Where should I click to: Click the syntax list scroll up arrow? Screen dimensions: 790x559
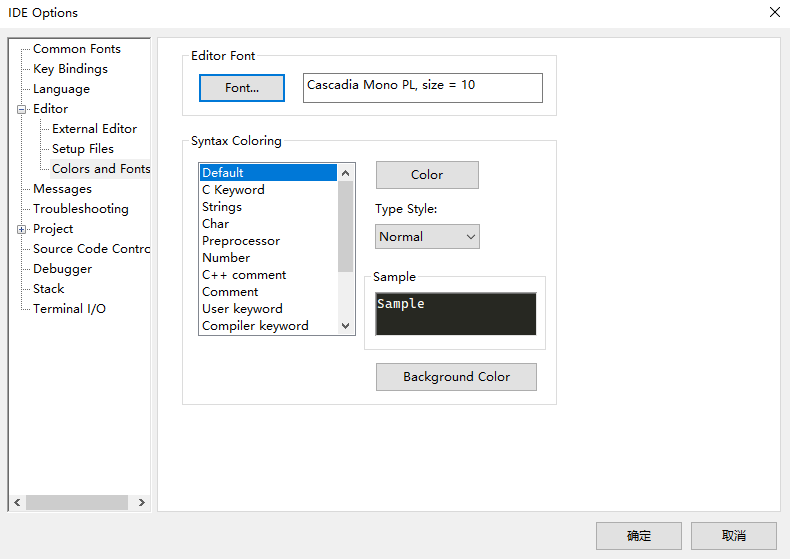tap(346, 173)
